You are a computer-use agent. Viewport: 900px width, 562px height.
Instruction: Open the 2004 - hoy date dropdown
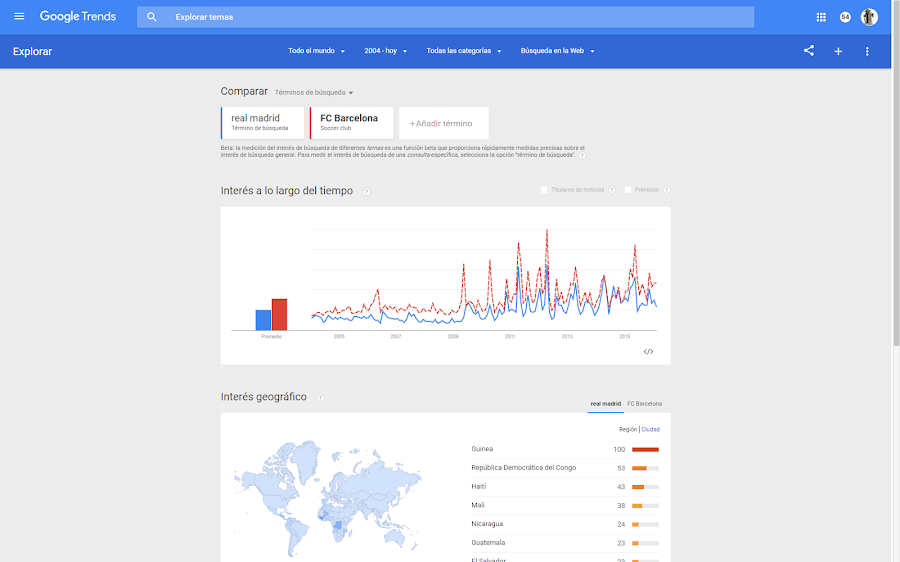coord(386,51)
